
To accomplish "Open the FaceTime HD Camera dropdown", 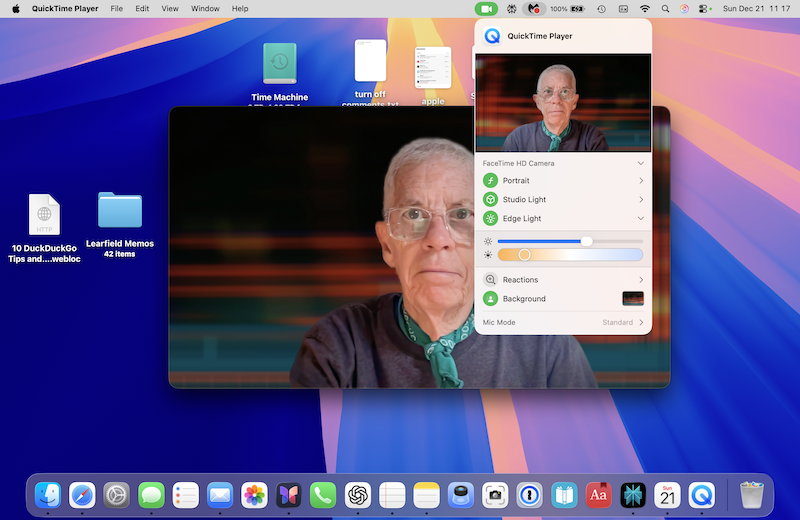I will pos(641,163).
